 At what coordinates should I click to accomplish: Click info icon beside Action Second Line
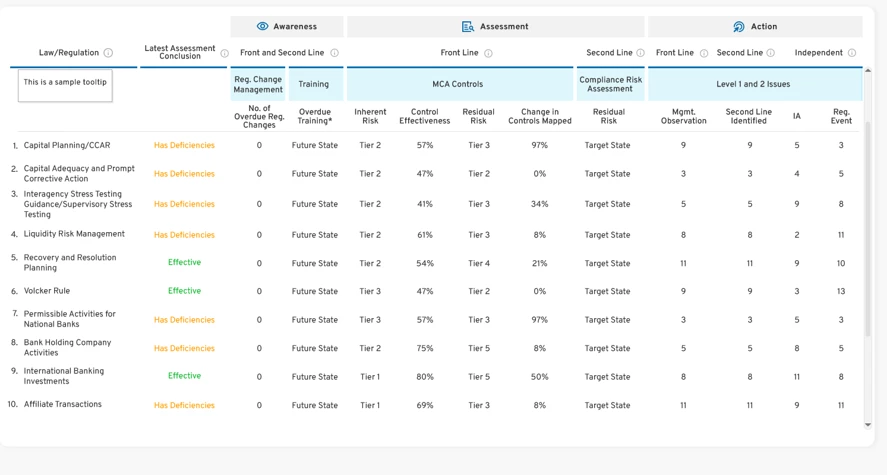pyautogui.click(x=770, y=53)
